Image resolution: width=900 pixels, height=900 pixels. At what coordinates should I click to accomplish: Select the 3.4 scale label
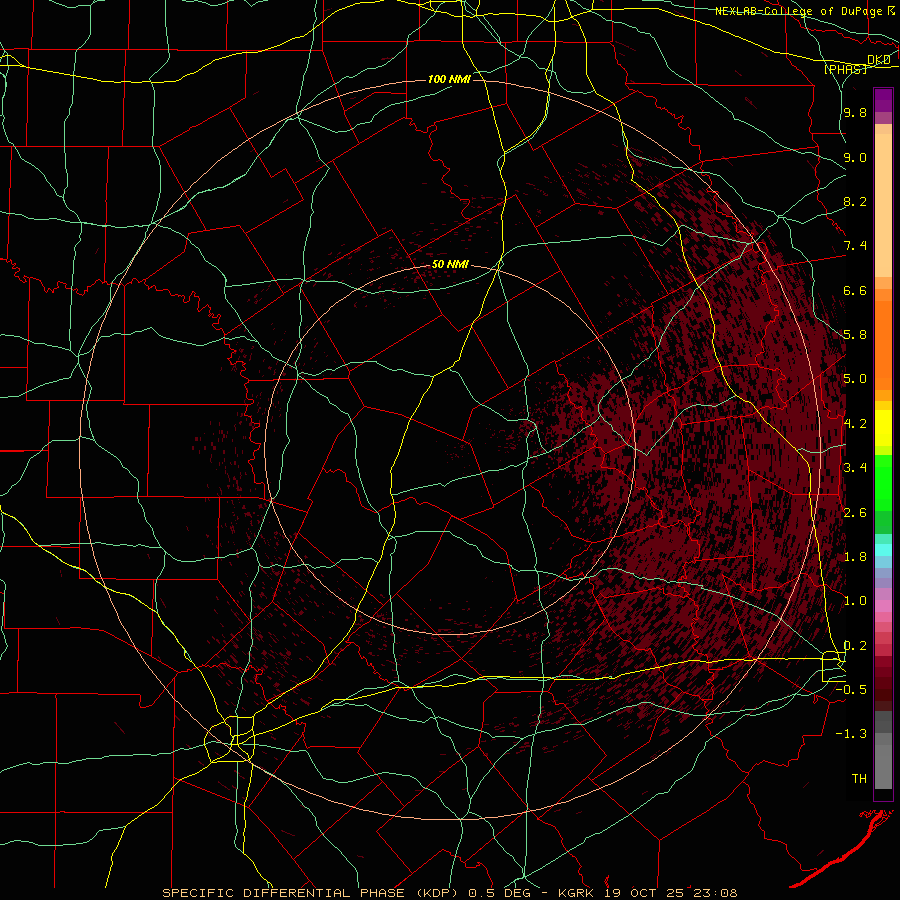point(855,468)
